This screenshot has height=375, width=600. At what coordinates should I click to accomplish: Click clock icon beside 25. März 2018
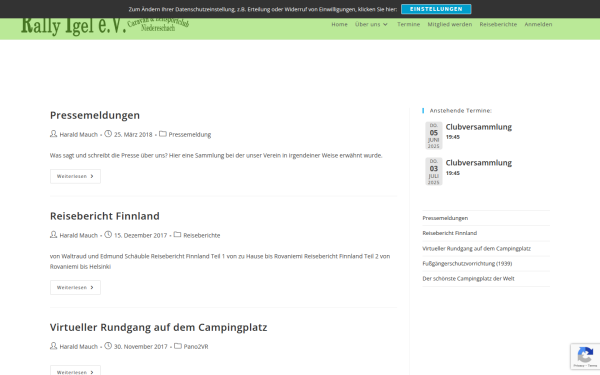tap(108, 134)
